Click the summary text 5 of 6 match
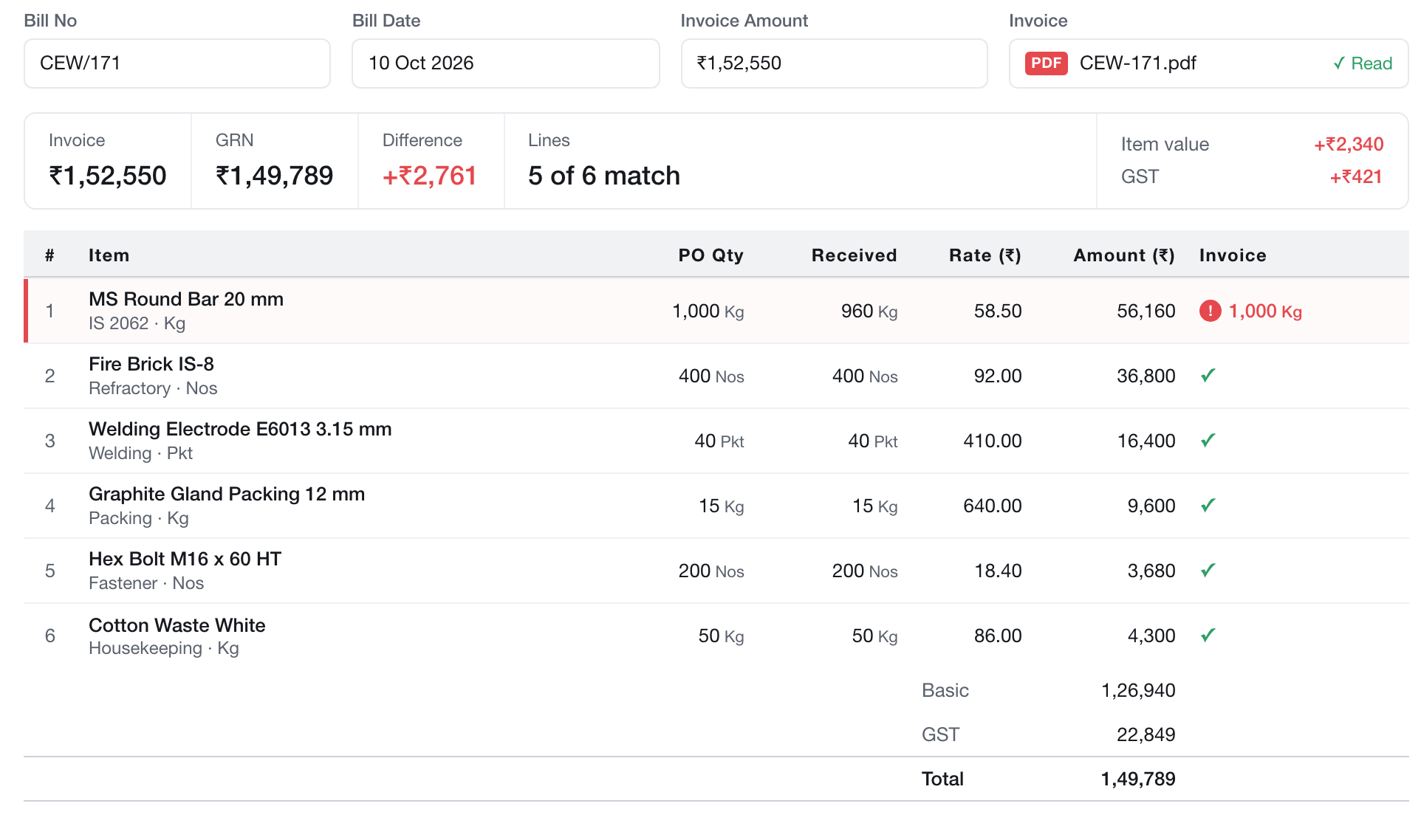The width and height of the screenshot is (1421, 840). click(x=603, y=176)
